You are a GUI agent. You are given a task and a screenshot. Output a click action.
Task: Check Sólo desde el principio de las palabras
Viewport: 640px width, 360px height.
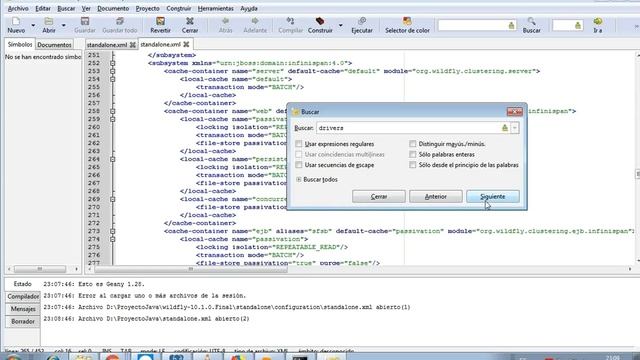click(413, 165)
